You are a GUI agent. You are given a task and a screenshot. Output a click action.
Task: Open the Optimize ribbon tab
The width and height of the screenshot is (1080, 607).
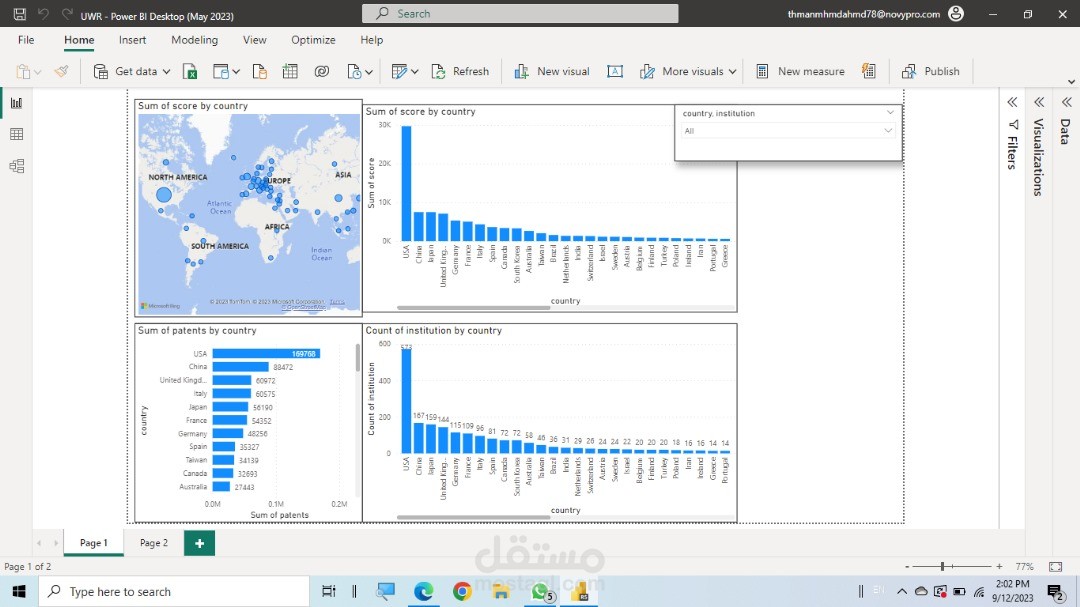point(313,40)
